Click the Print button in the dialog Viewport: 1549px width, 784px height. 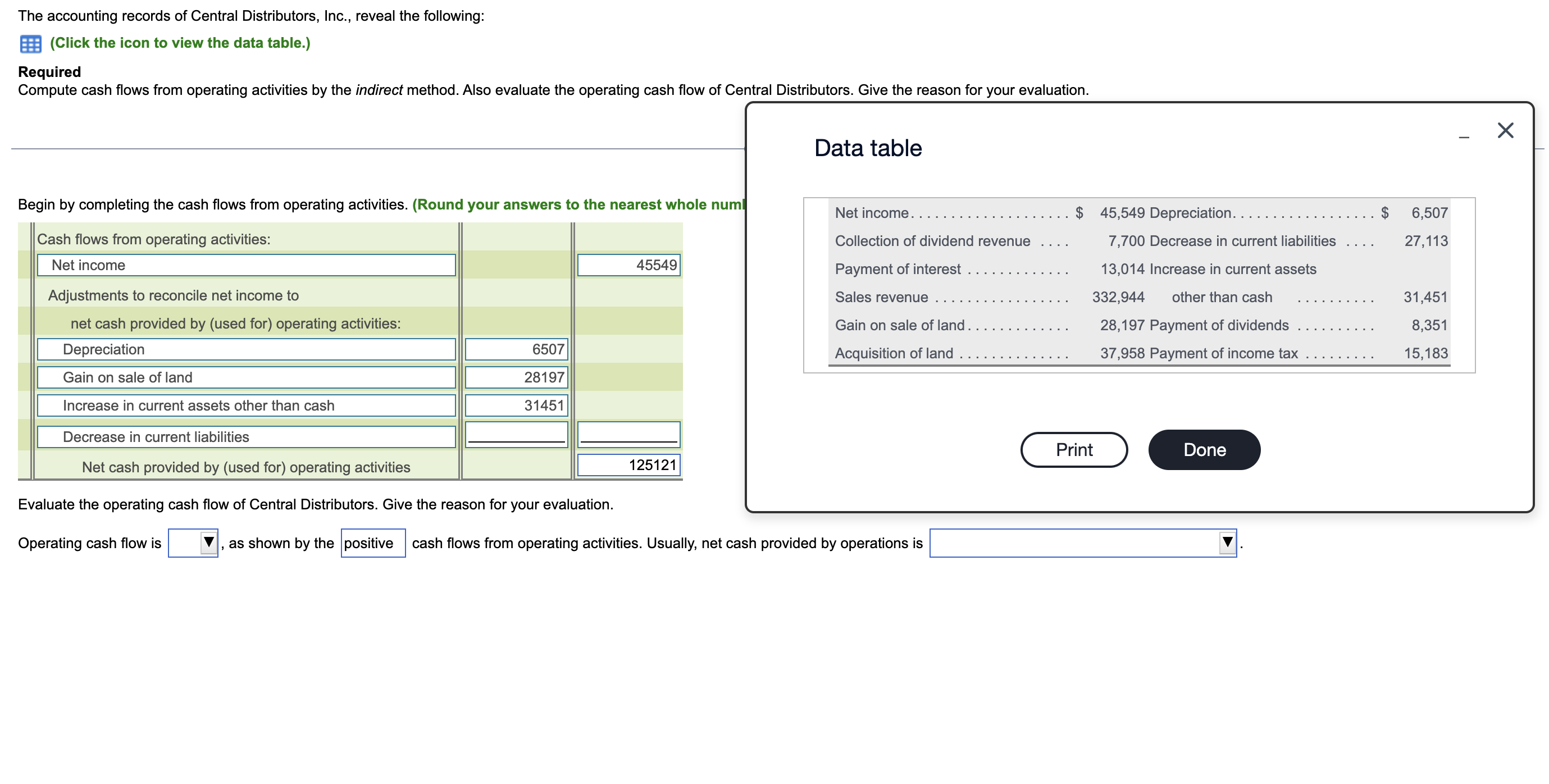coord(1073,449)
